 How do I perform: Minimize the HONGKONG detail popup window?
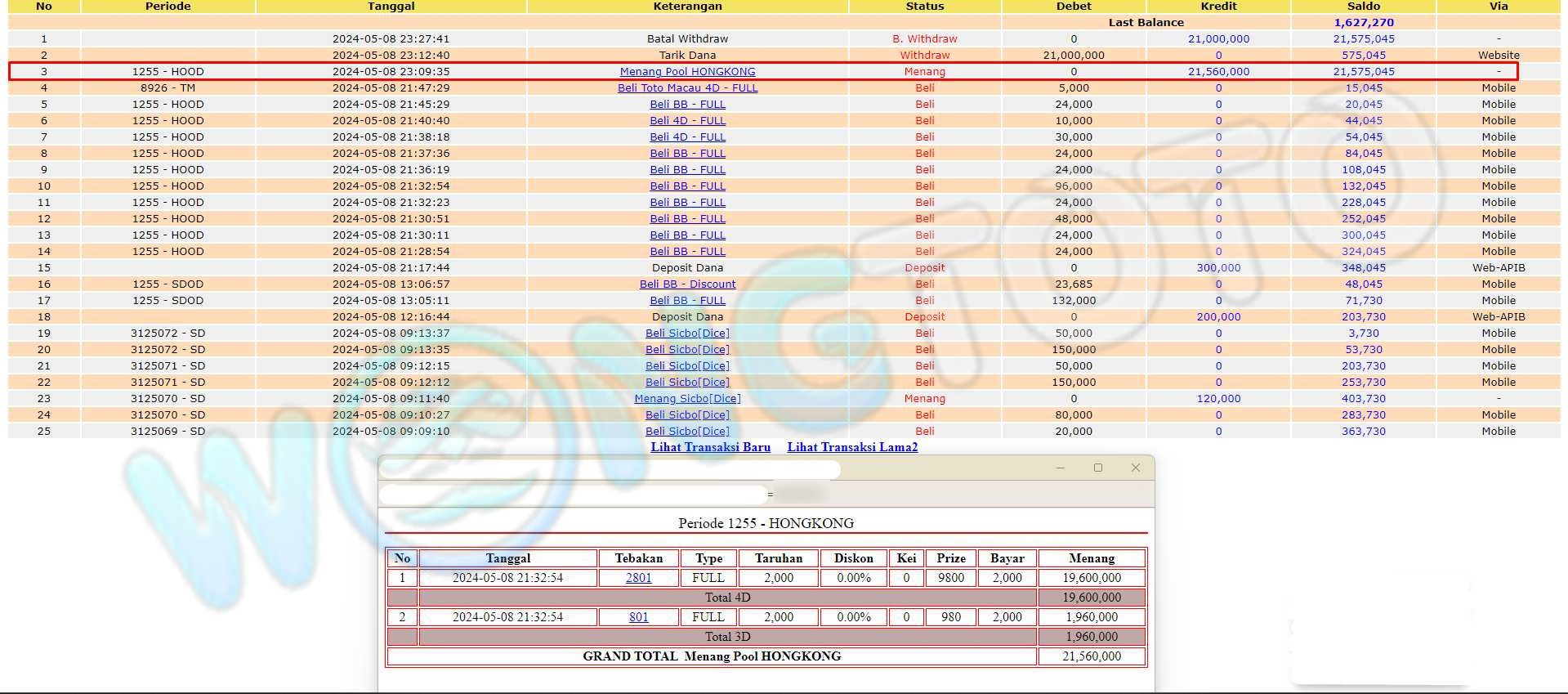tap(1061, 468)
